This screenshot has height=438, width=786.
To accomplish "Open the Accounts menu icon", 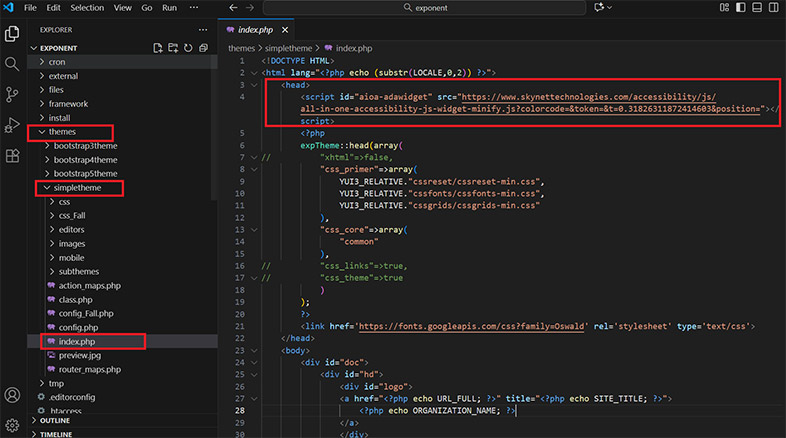I will coord(12,395).
